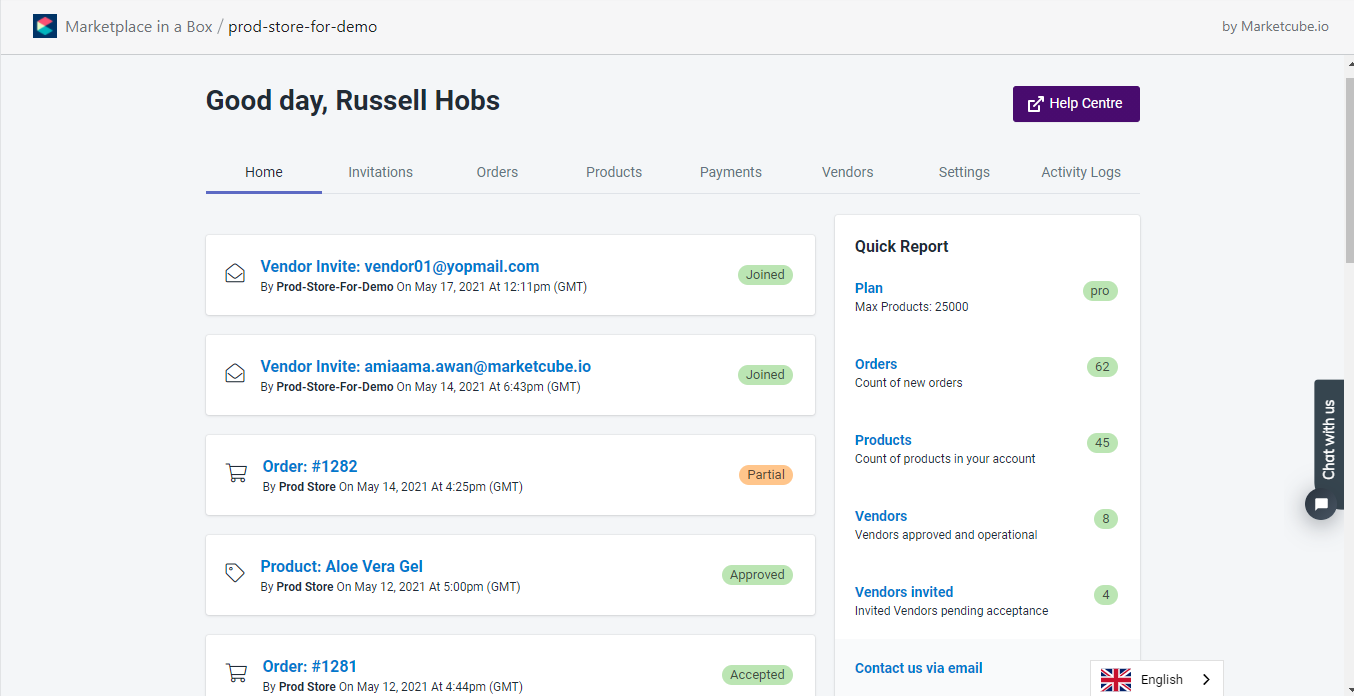
Task: Go to the Activity Logs tab
Action: pyautogui.click(x=1081, y=172)
